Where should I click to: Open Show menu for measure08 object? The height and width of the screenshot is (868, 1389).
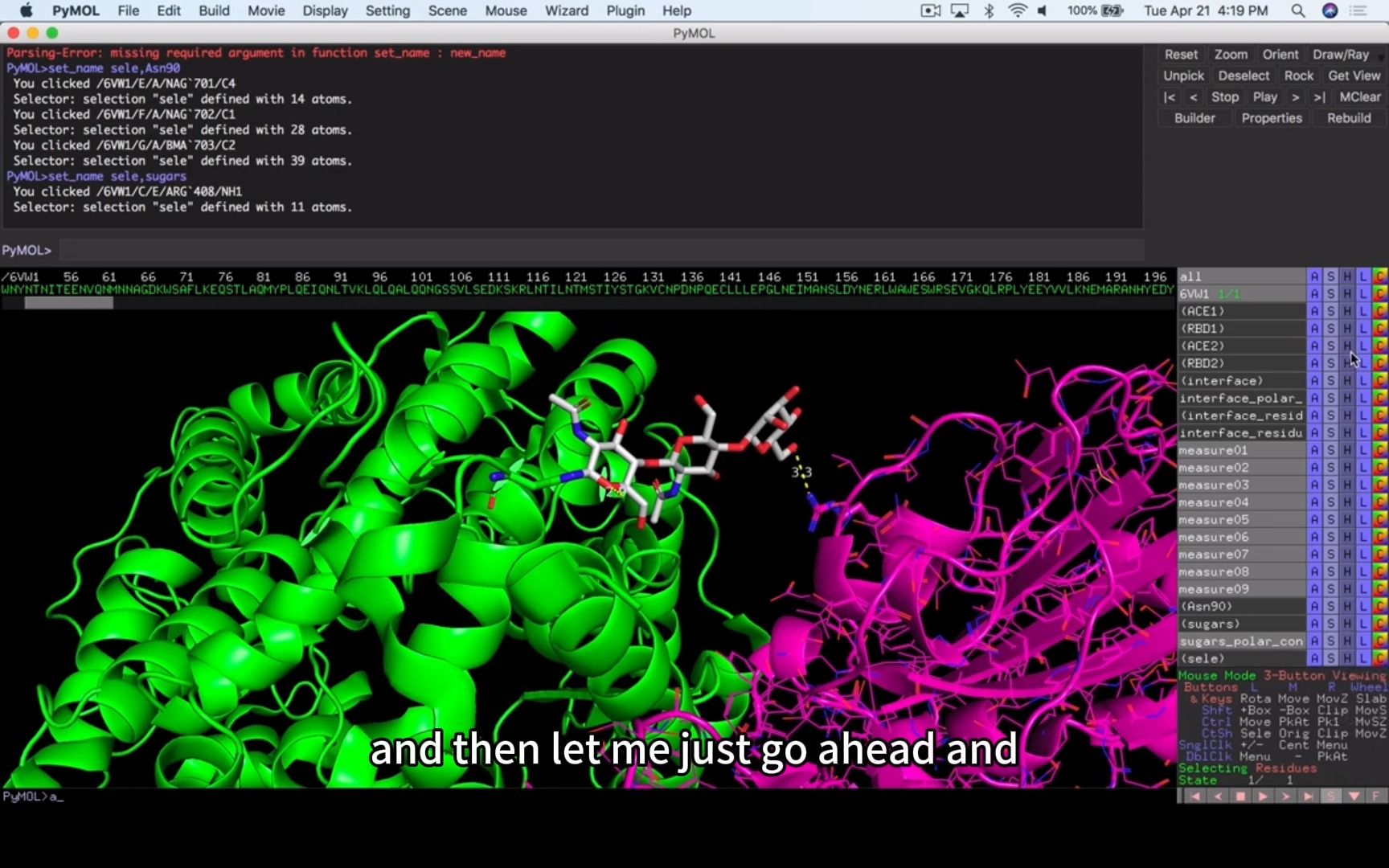1331,571
